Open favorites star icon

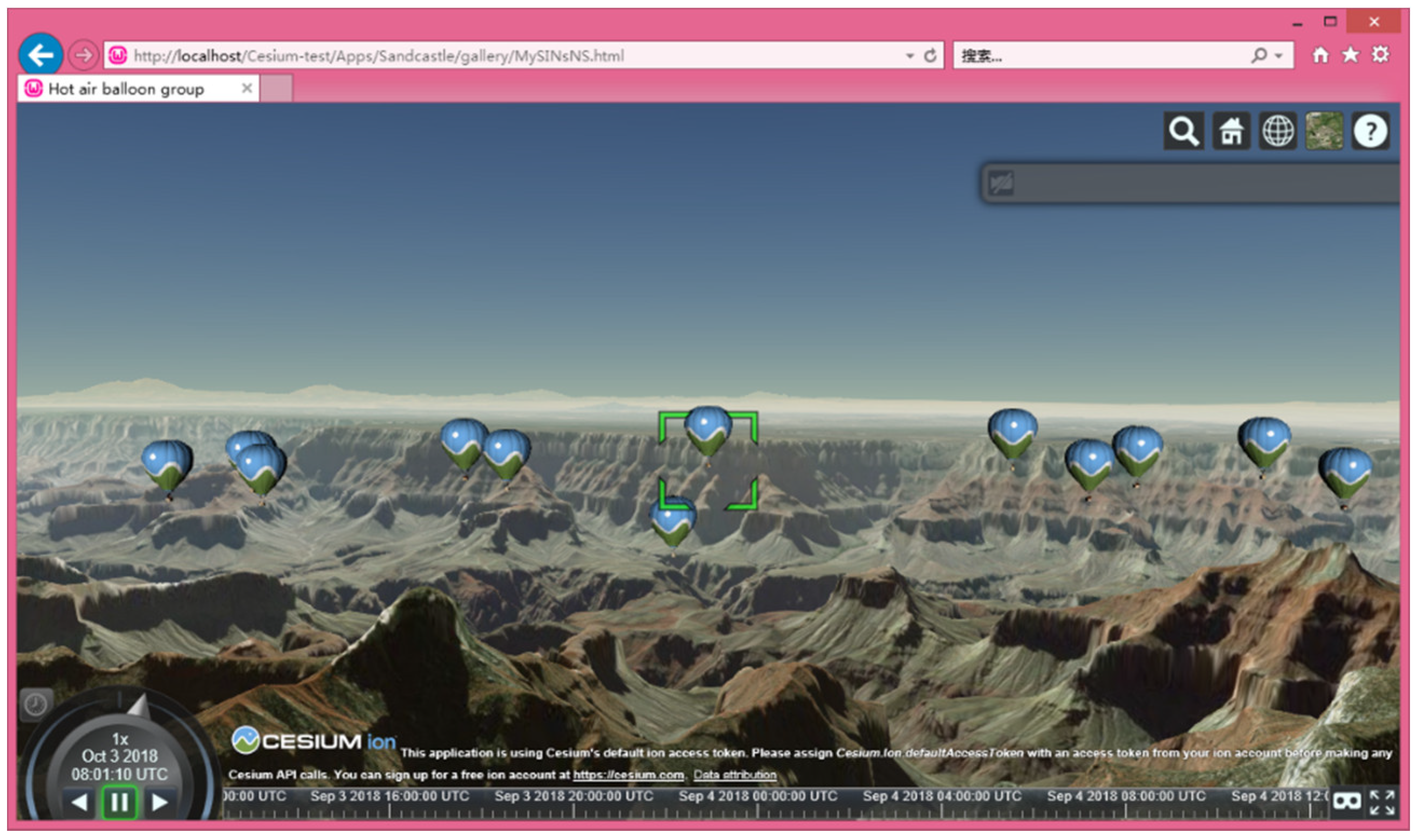(1351, 55)
